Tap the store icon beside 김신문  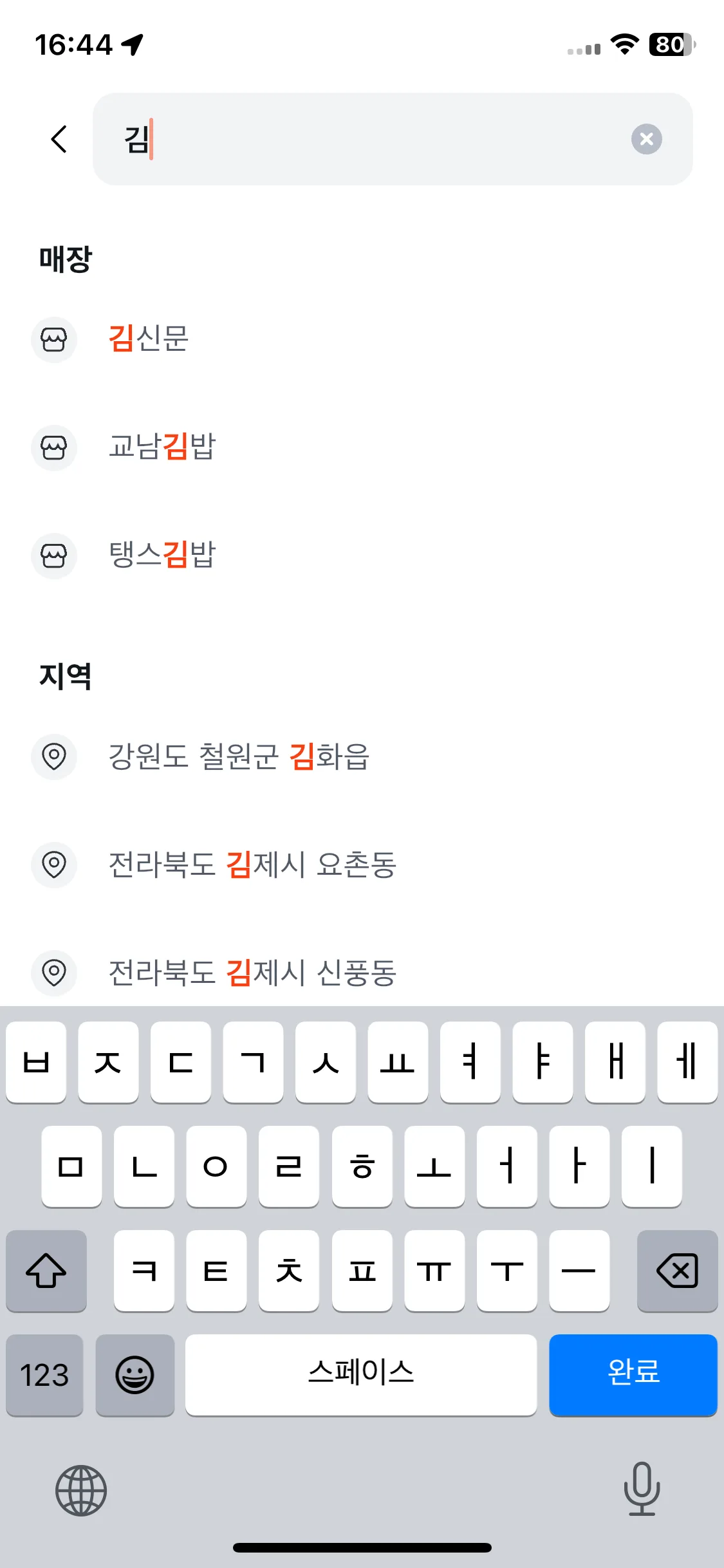(x=54, y=339)
